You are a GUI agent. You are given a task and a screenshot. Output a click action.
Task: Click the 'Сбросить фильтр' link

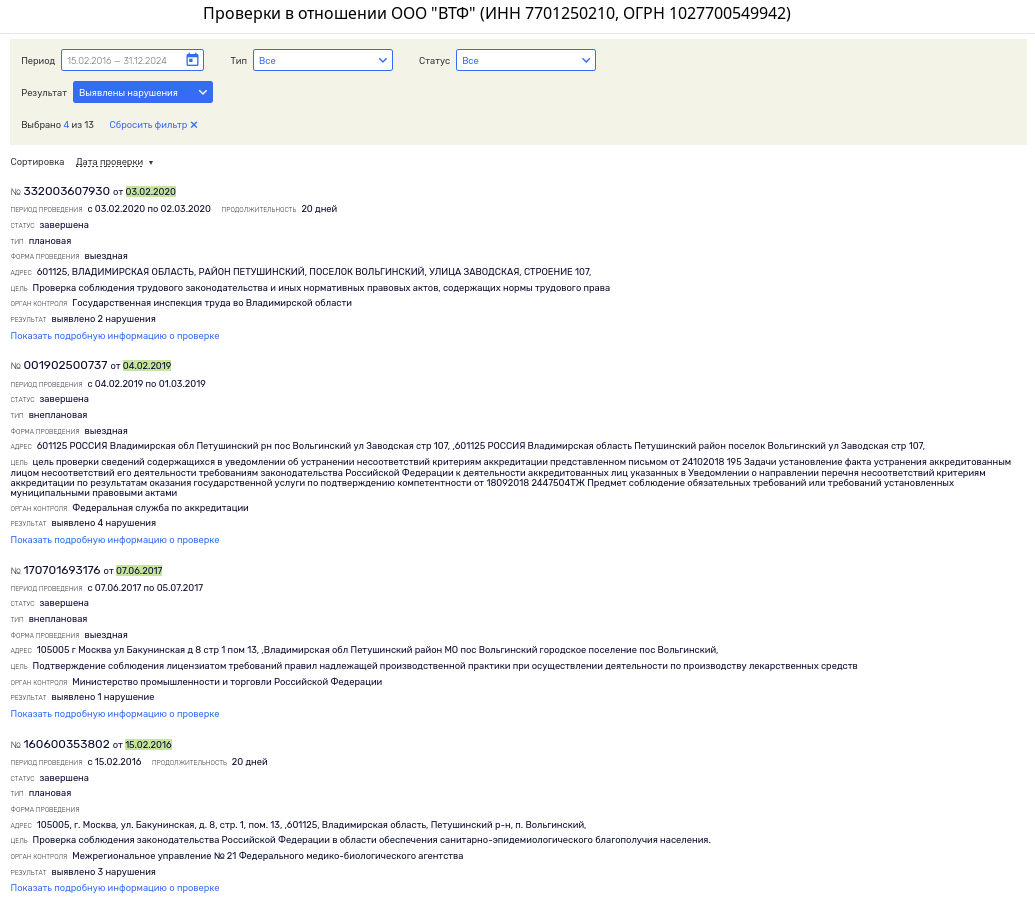coord(148,125)
